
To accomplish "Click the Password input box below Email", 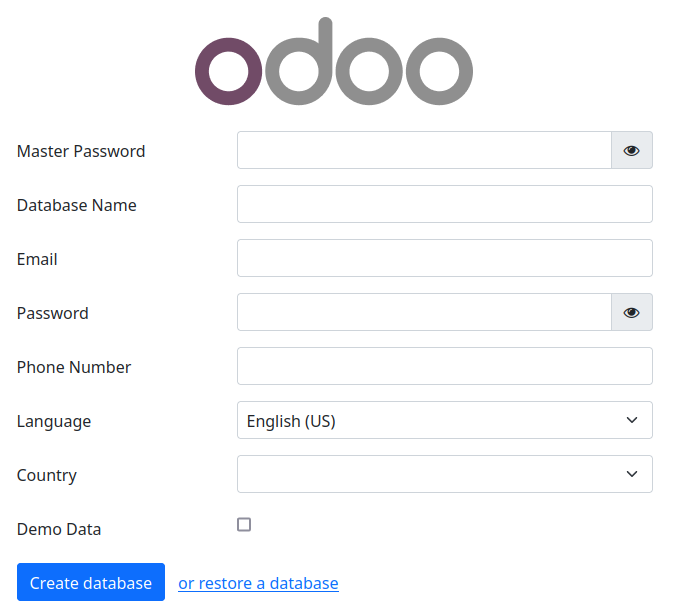I will pyautogui.click(x=424, y=312).
